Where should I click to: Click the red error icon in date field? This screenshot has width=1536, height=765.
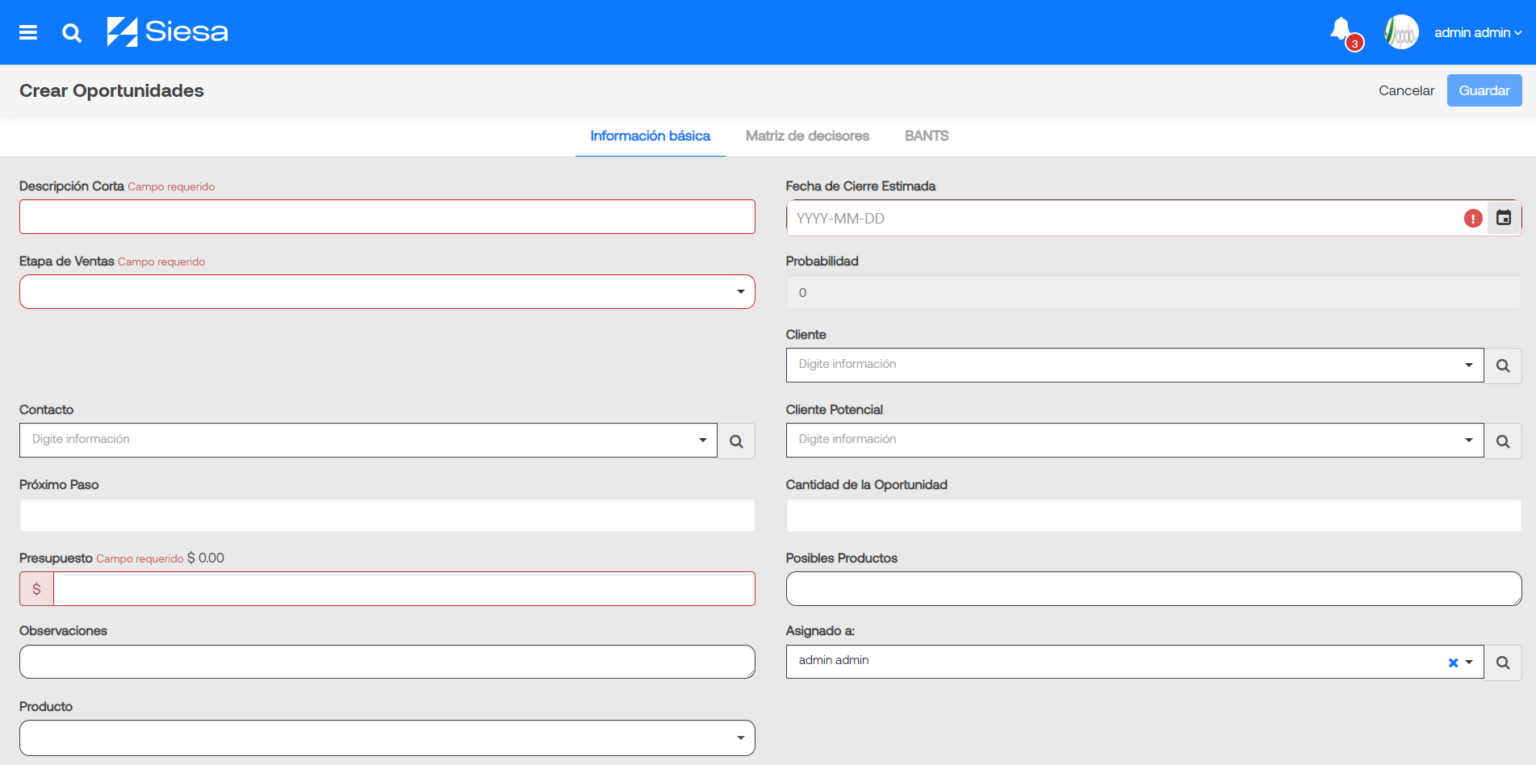1473,218
